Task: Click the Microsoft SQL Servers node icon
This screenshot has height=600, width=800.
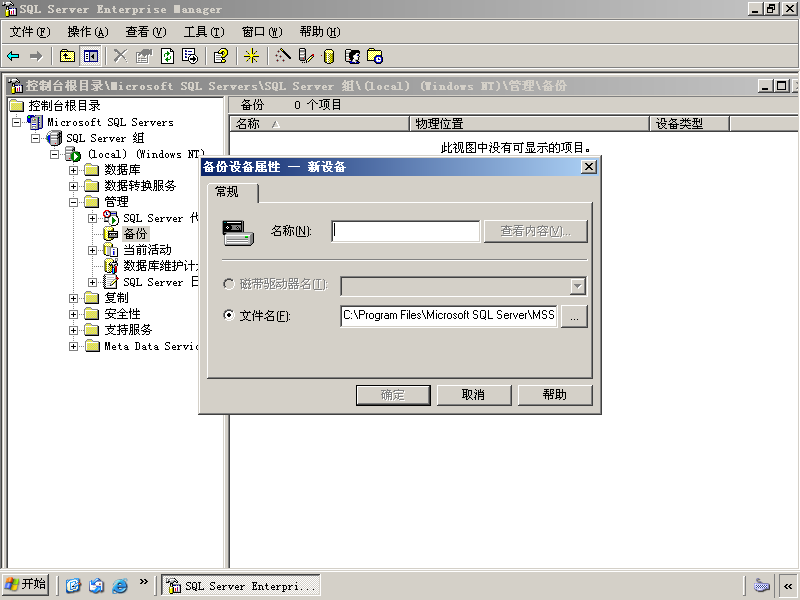Action: tap(35, 122)
